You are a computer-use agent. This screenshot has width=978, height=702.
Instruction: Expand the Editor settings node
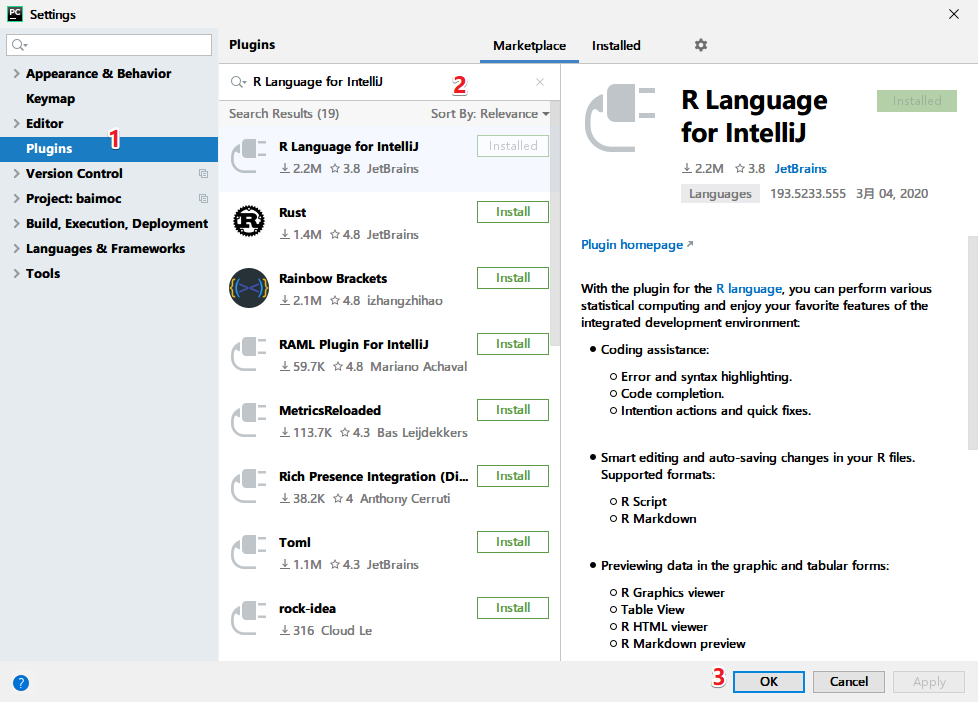tap(16, 124)
